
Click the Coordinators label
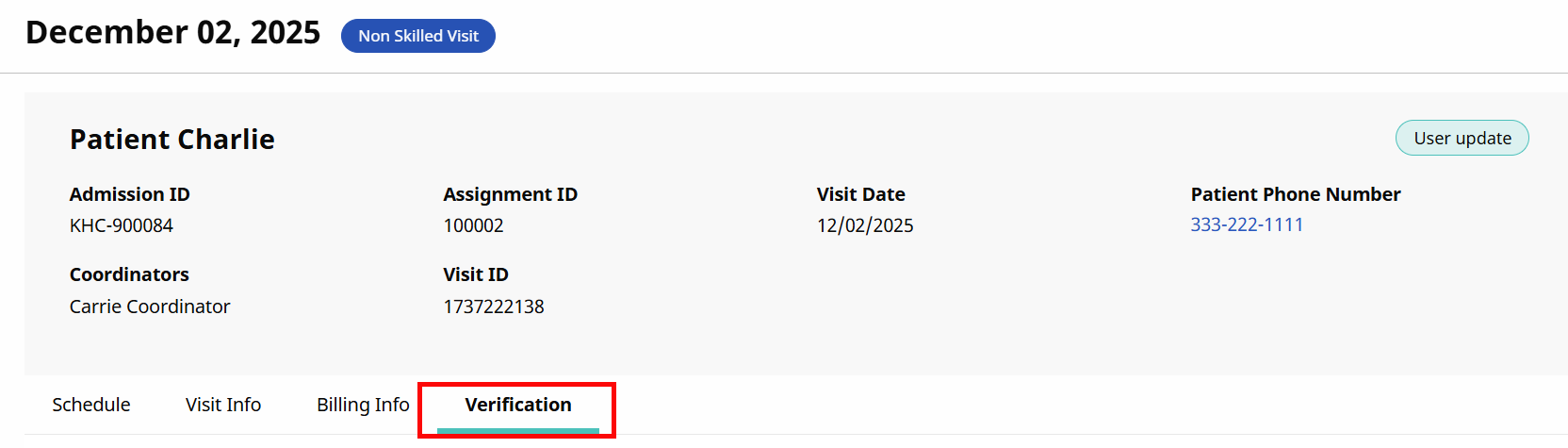pos(129,274)
